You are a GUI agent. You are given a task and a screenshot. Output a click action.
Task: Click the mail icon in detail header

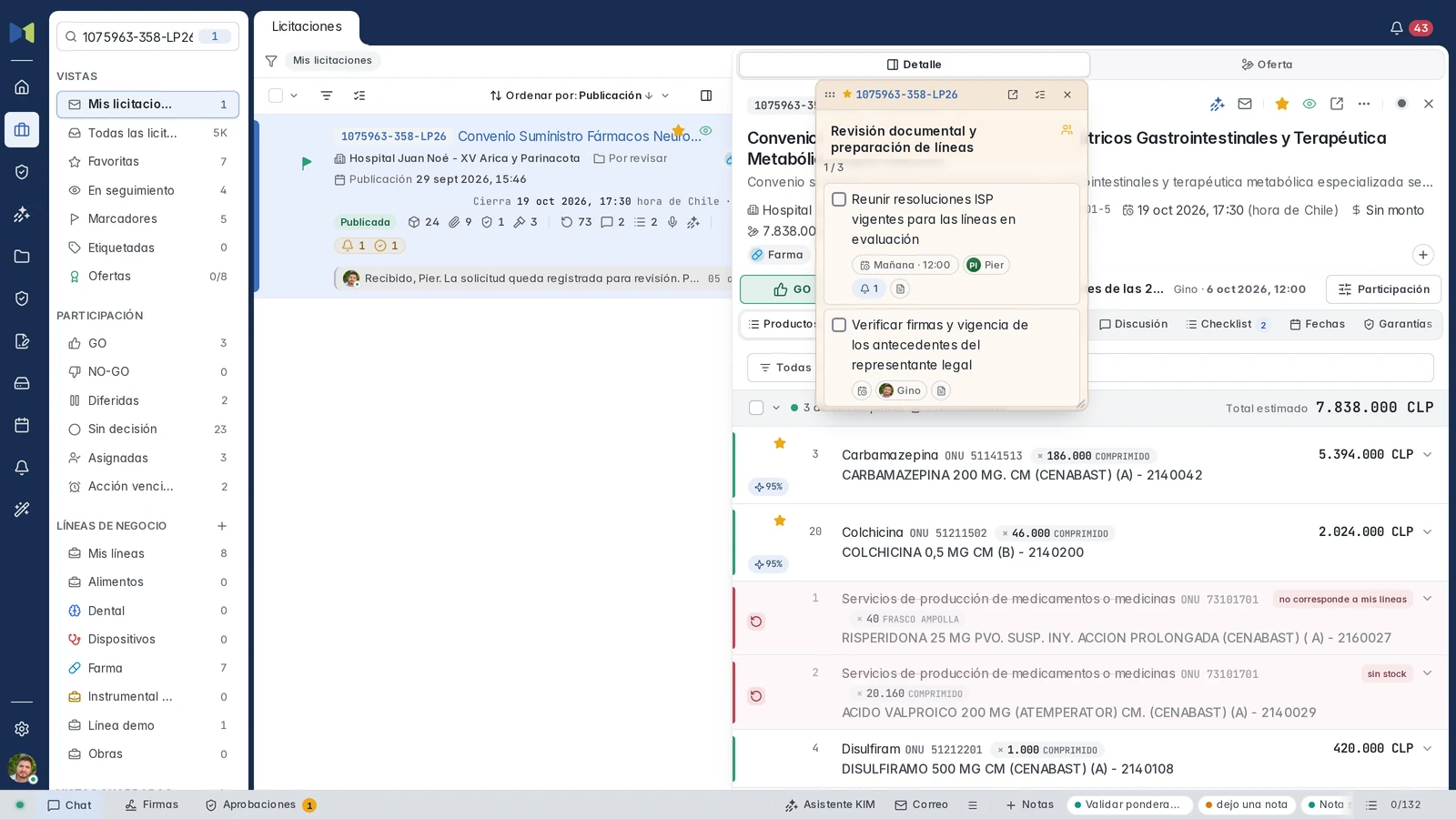(1245, 104)
